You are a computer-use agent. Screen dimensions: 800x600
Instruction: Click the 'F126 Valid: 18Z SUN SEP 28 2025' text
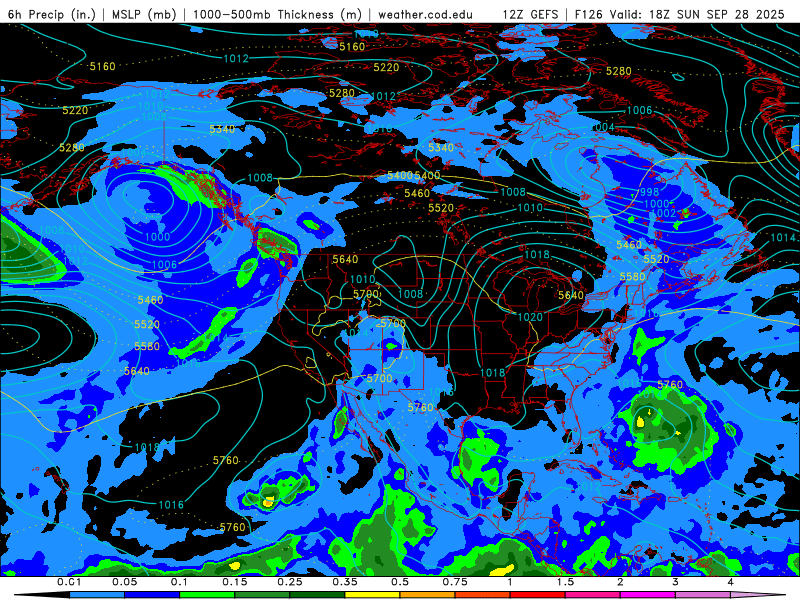tap(680, 14)
